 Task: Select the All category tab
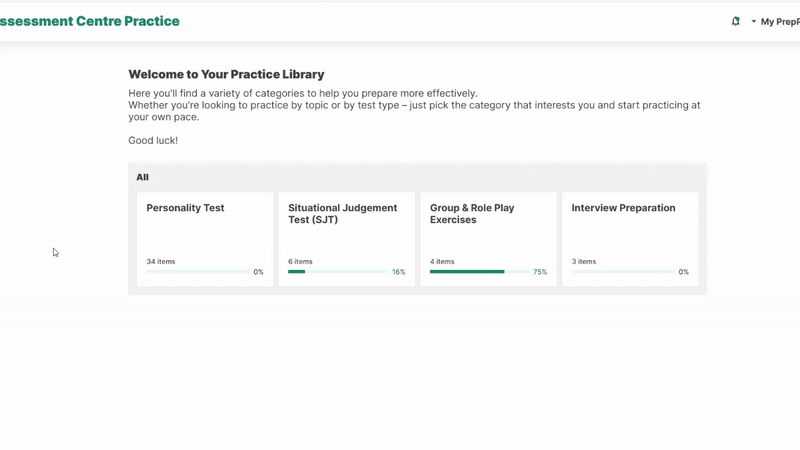click(x=142, y=177)
